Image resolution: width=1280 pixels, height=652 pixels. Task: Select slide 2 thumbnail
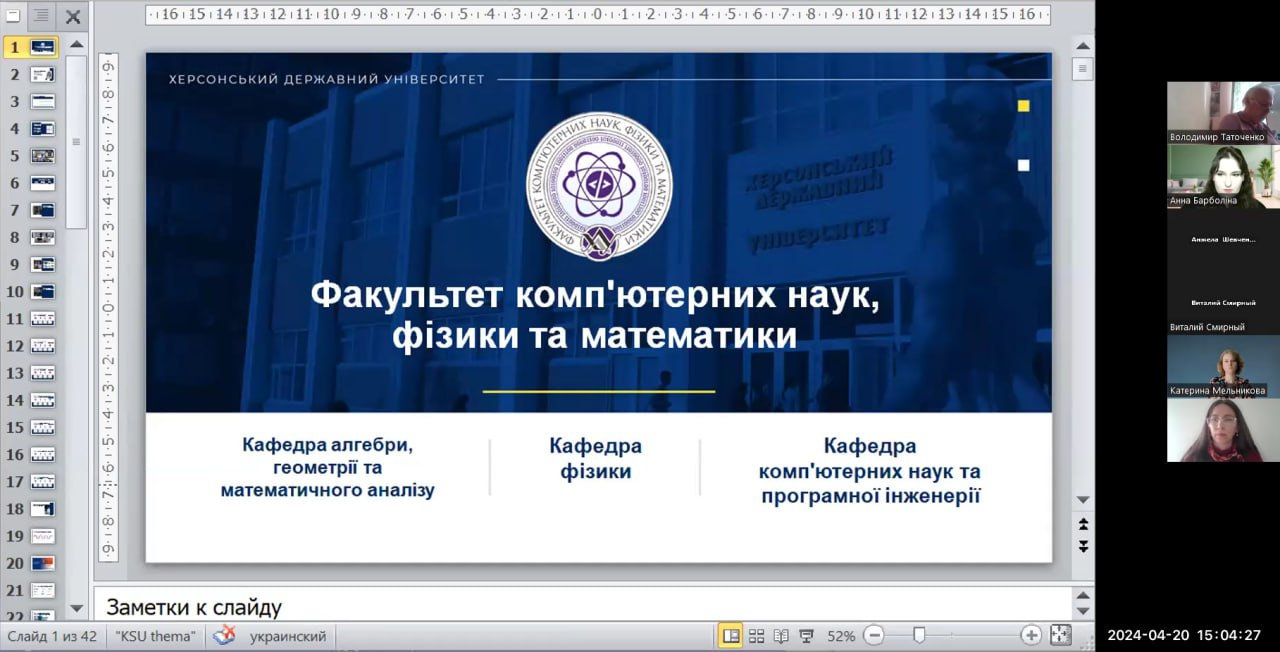(42, 74)
